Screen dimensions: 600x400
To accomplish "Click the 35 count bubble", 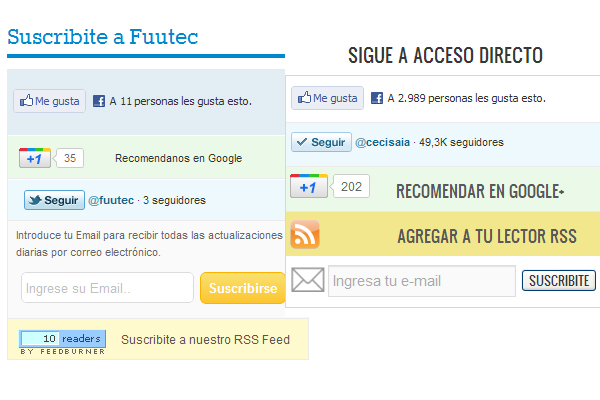I will [x=69, y=158].
